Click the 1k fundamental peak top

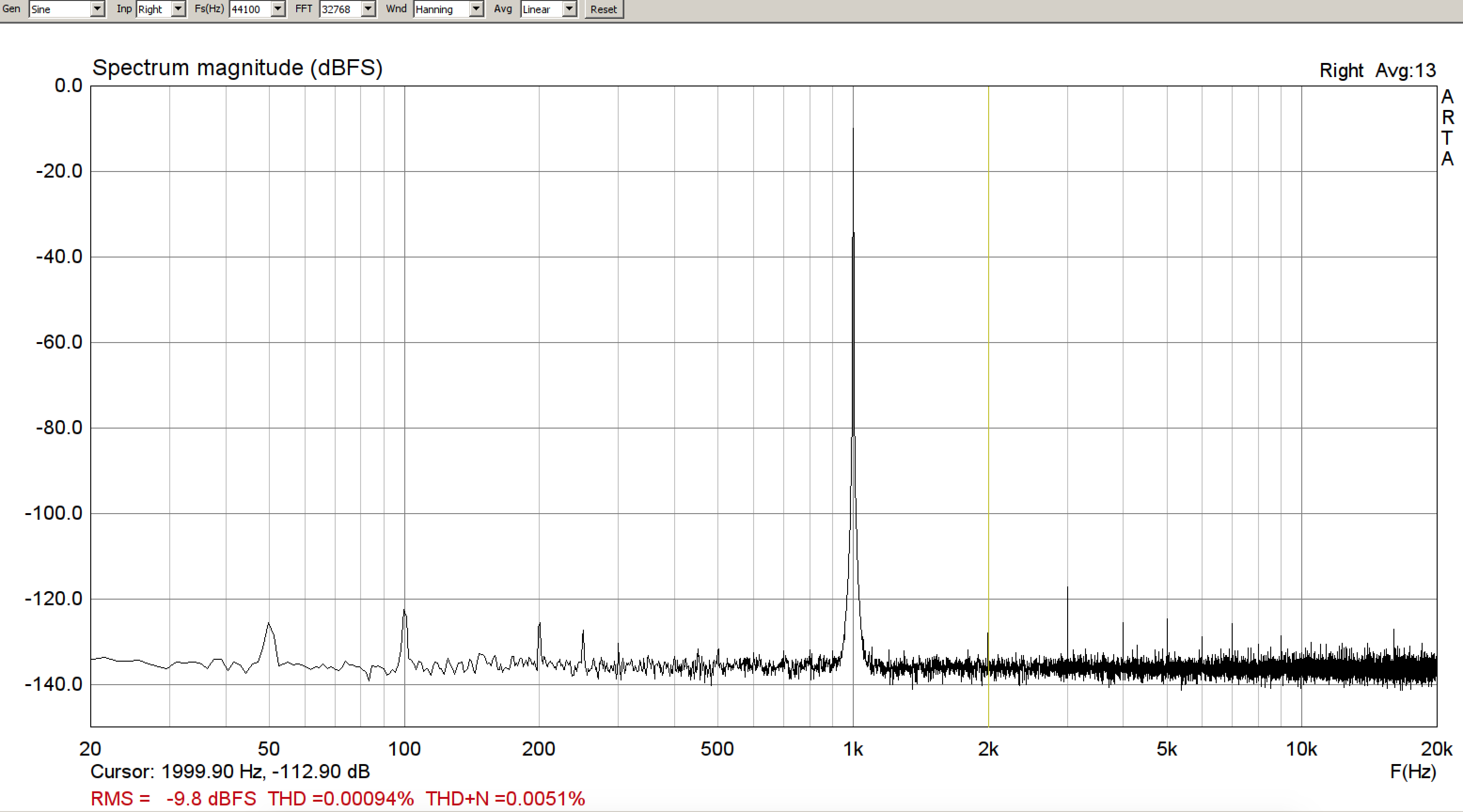coord(853,131)
